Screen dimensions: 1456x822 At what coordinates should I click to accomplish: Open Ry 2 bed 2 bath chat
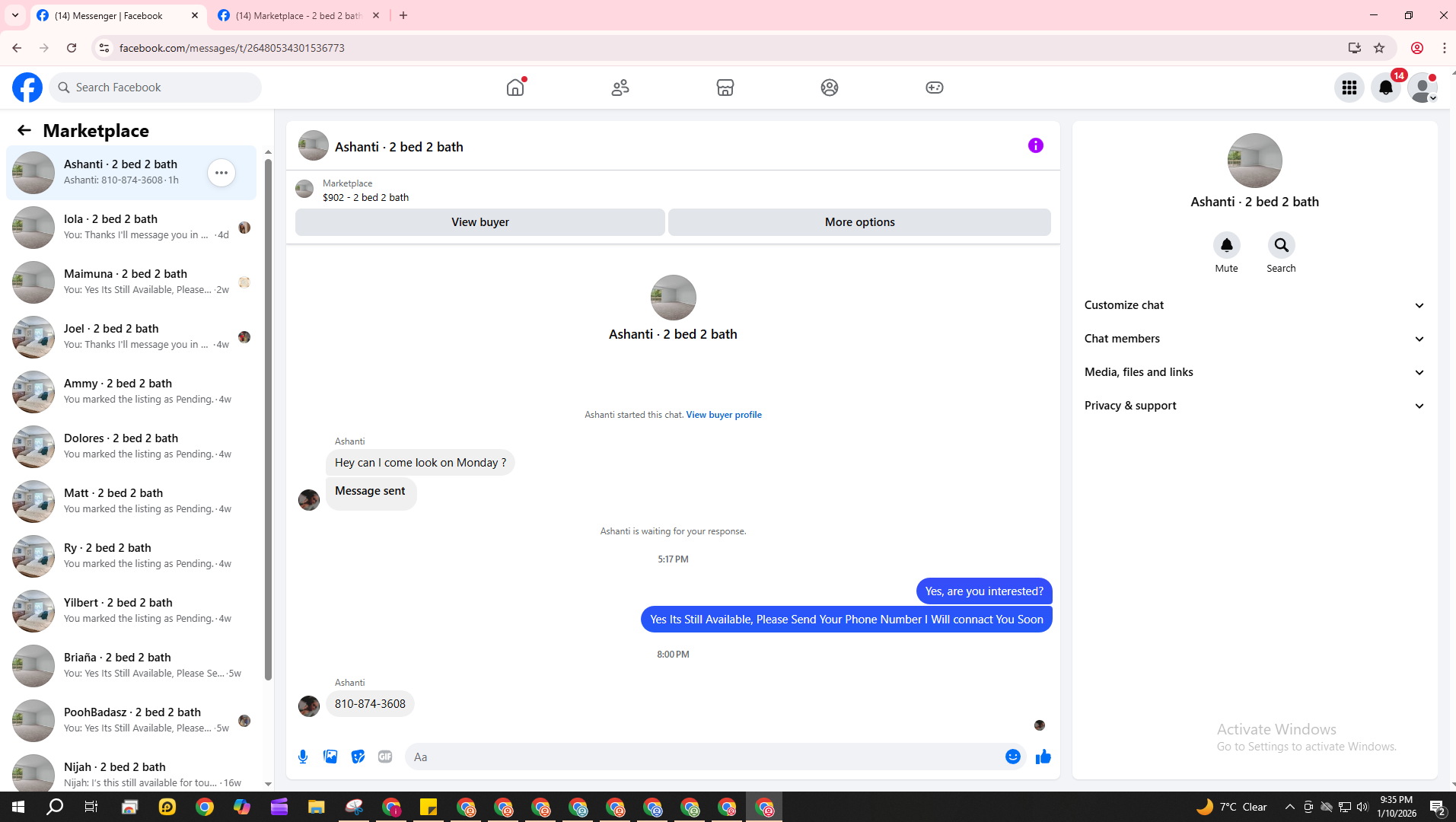click(131, 556)
